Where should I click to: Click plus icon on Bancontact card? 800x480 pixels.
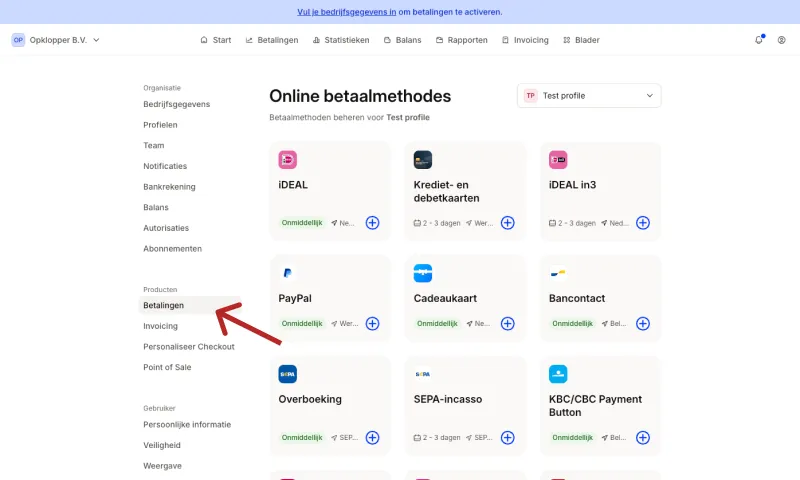coord(643,323)
